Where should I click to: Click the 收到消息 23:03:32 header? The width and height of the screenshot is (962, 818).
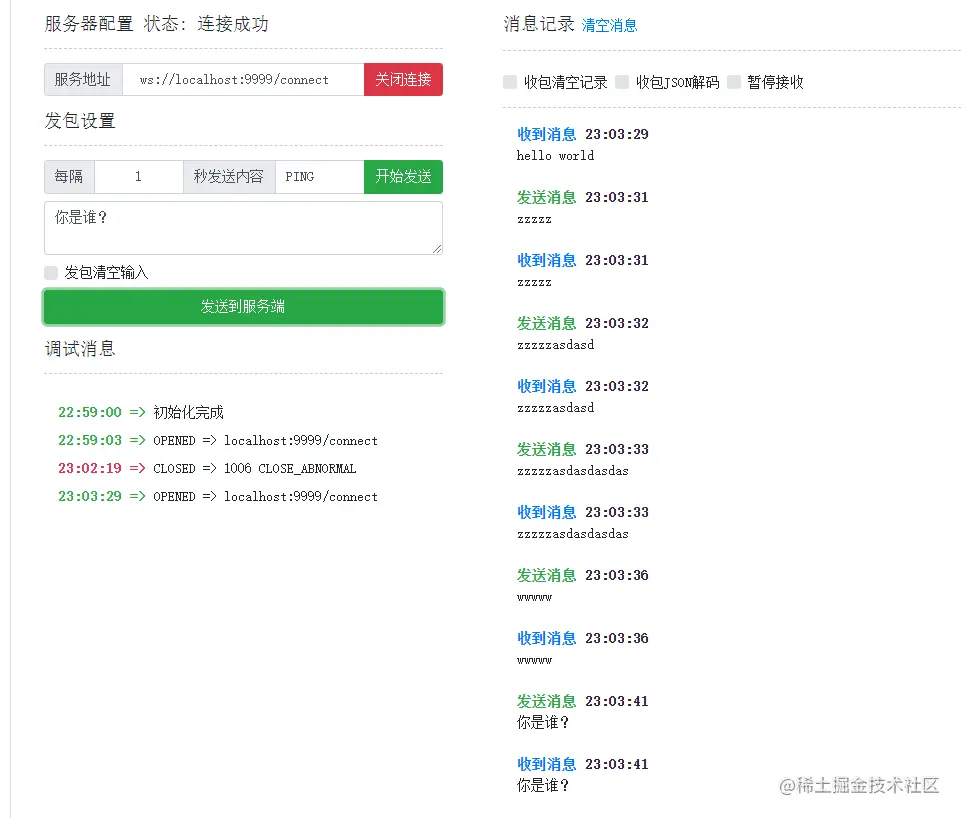[582, 386]
